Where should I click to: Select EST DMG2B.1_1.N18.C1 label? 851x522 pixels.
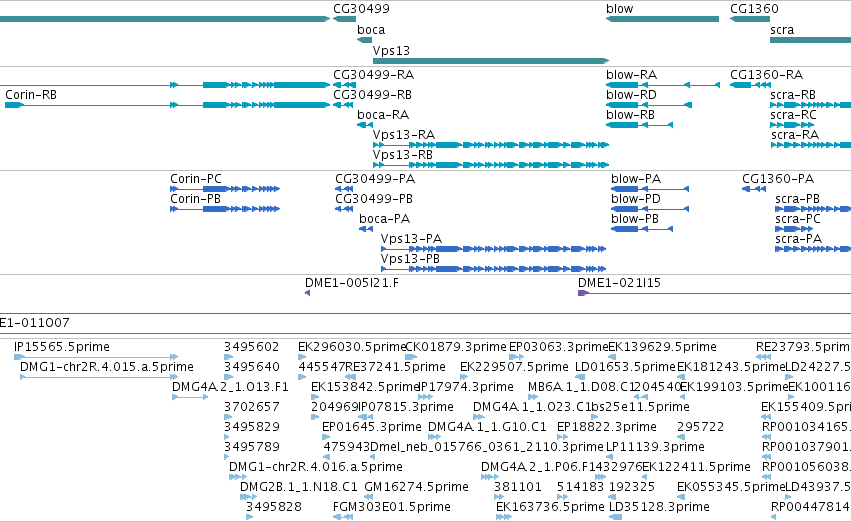tap(299, 488)
